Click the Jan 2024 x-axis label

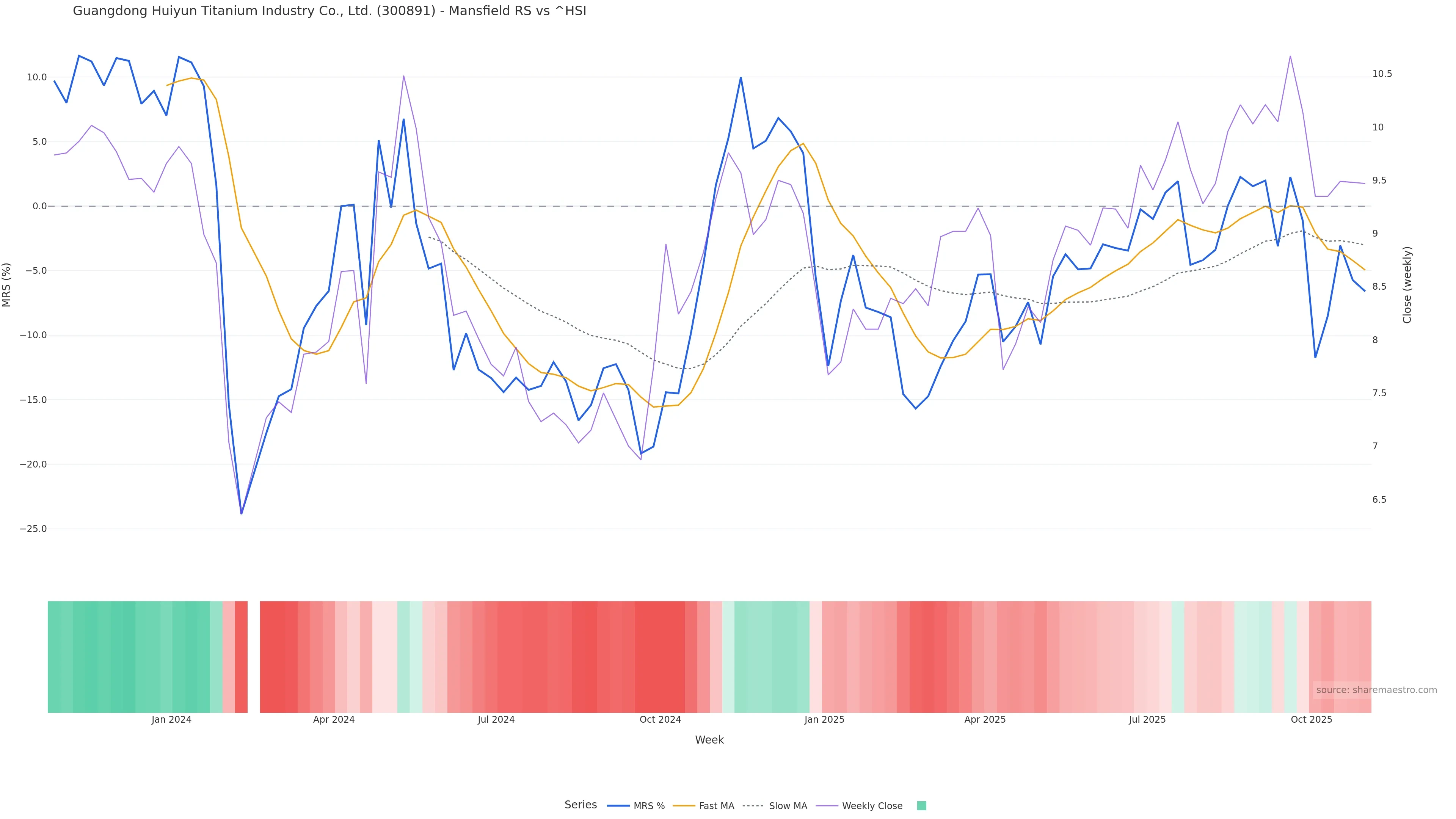pyautogui.click(x=171, y=720)
